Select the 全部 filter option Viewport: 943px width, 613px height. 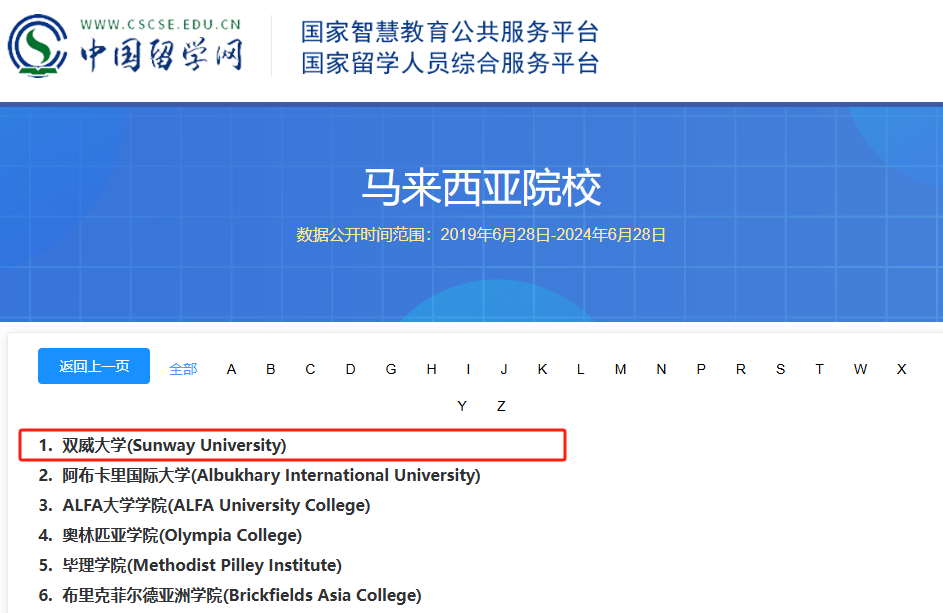tap(183, 368)
